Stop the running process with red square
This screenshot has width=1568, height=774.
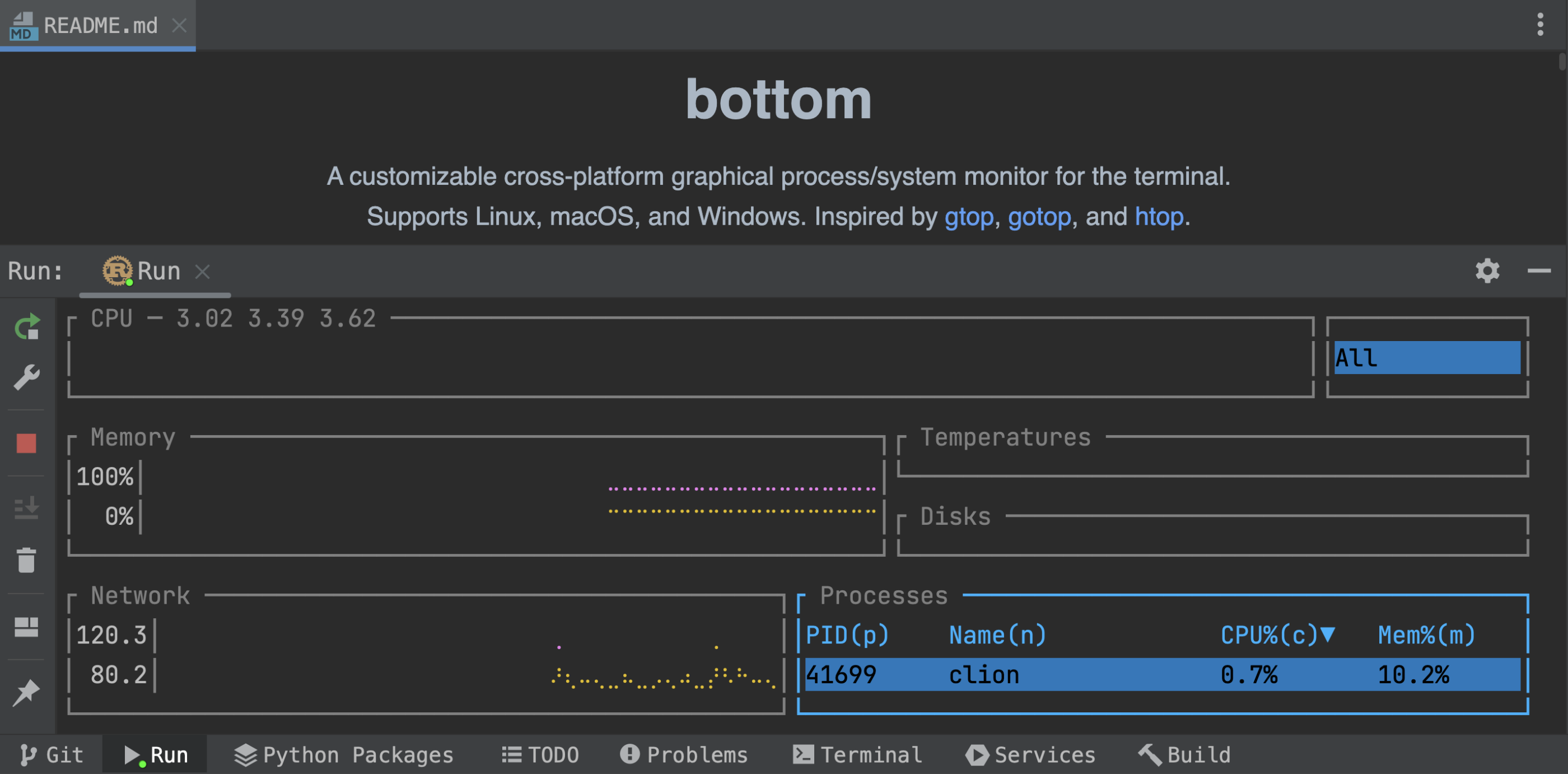[x=26, y=444]
